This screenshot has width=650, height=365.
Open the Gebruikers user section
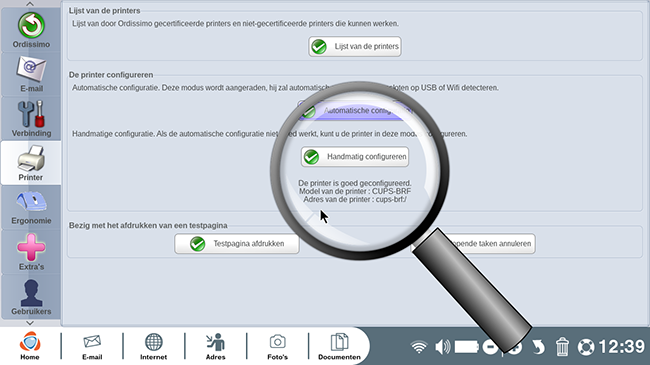[x=31, y=297]
